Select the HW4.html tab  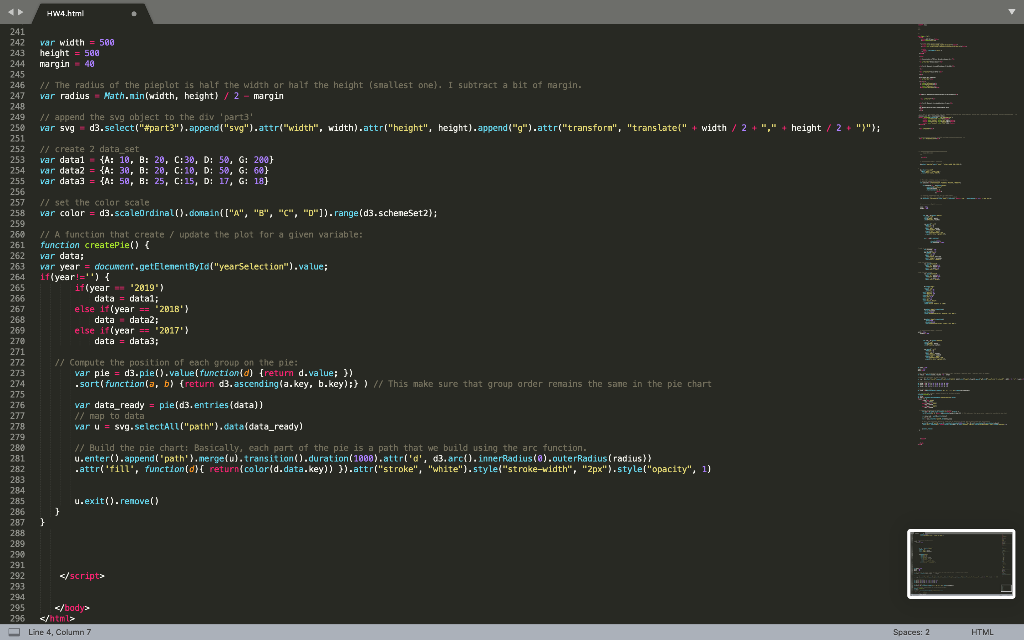[91, 13]
